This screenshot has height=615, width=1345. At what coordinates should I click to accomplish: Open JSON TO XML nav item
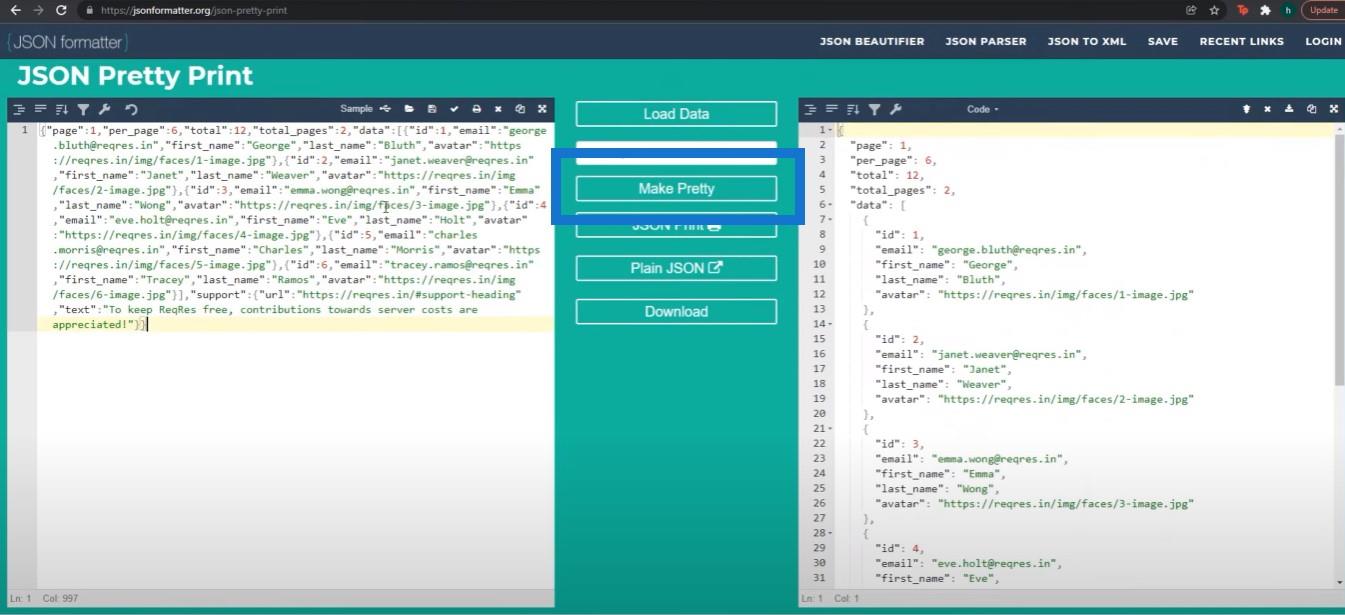point(1087,41)
